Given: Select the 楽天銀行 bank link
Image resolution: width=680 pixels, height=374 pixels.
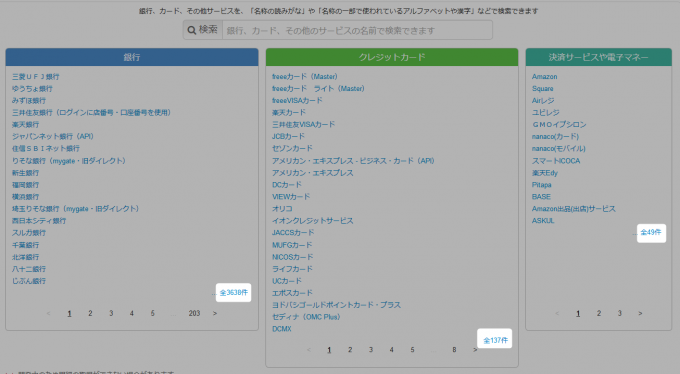Looking at the screenshot, I should [25, 125].
